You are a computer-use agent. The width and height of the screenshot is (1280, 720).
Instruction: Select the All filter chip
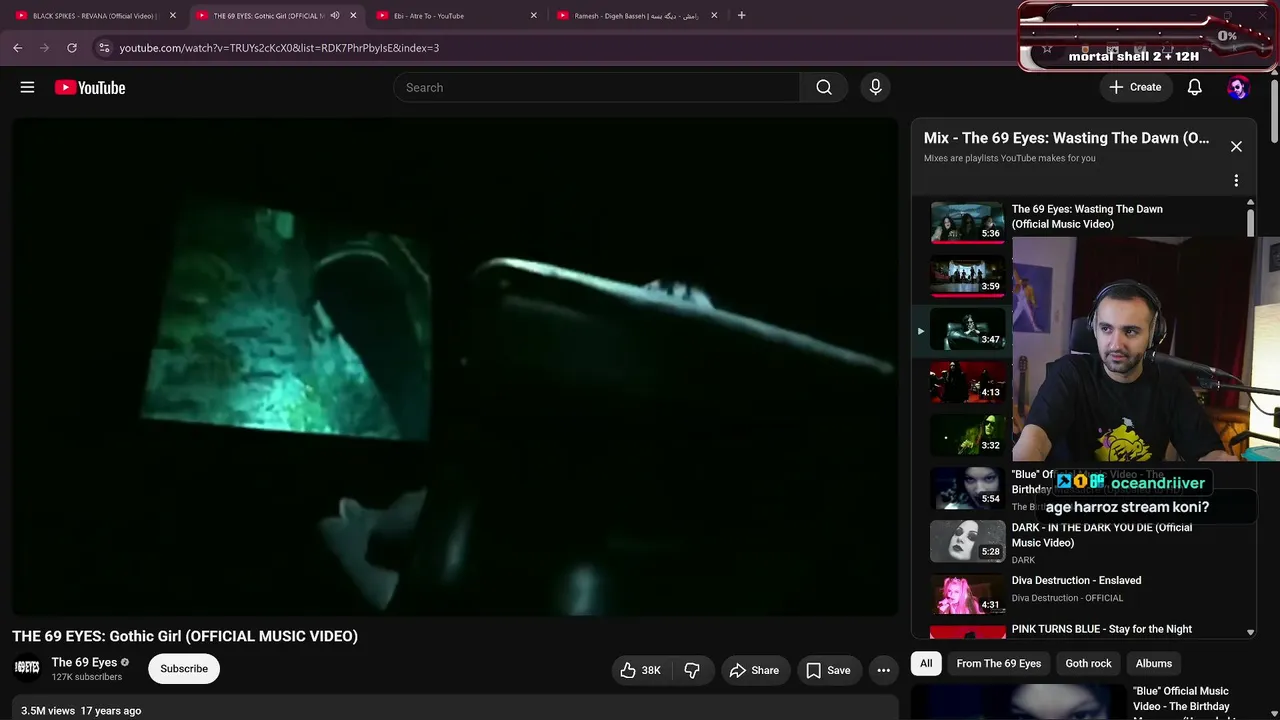pyautogui.click(x=926, y=663)
